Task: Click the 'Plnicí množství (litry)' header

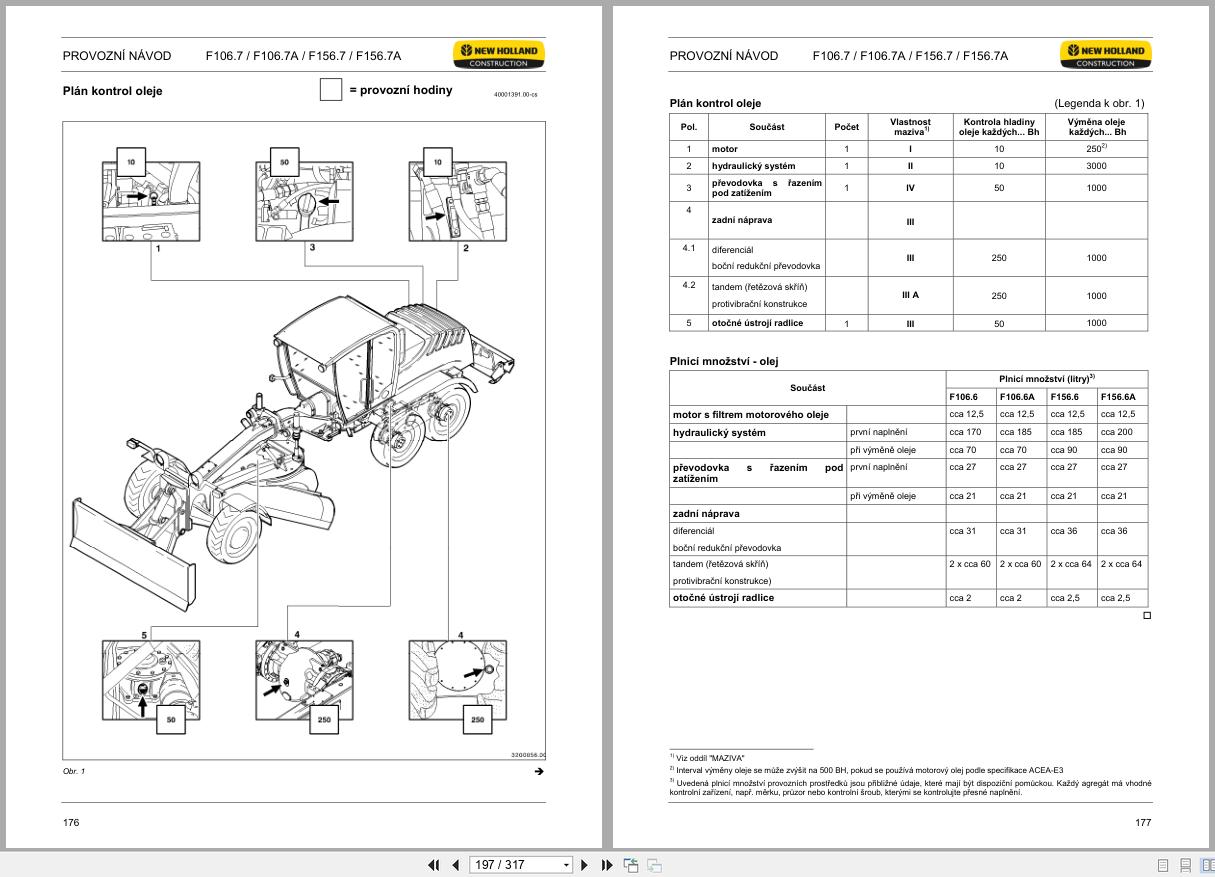Action: pyautogui.click(x=1047, y=378)
